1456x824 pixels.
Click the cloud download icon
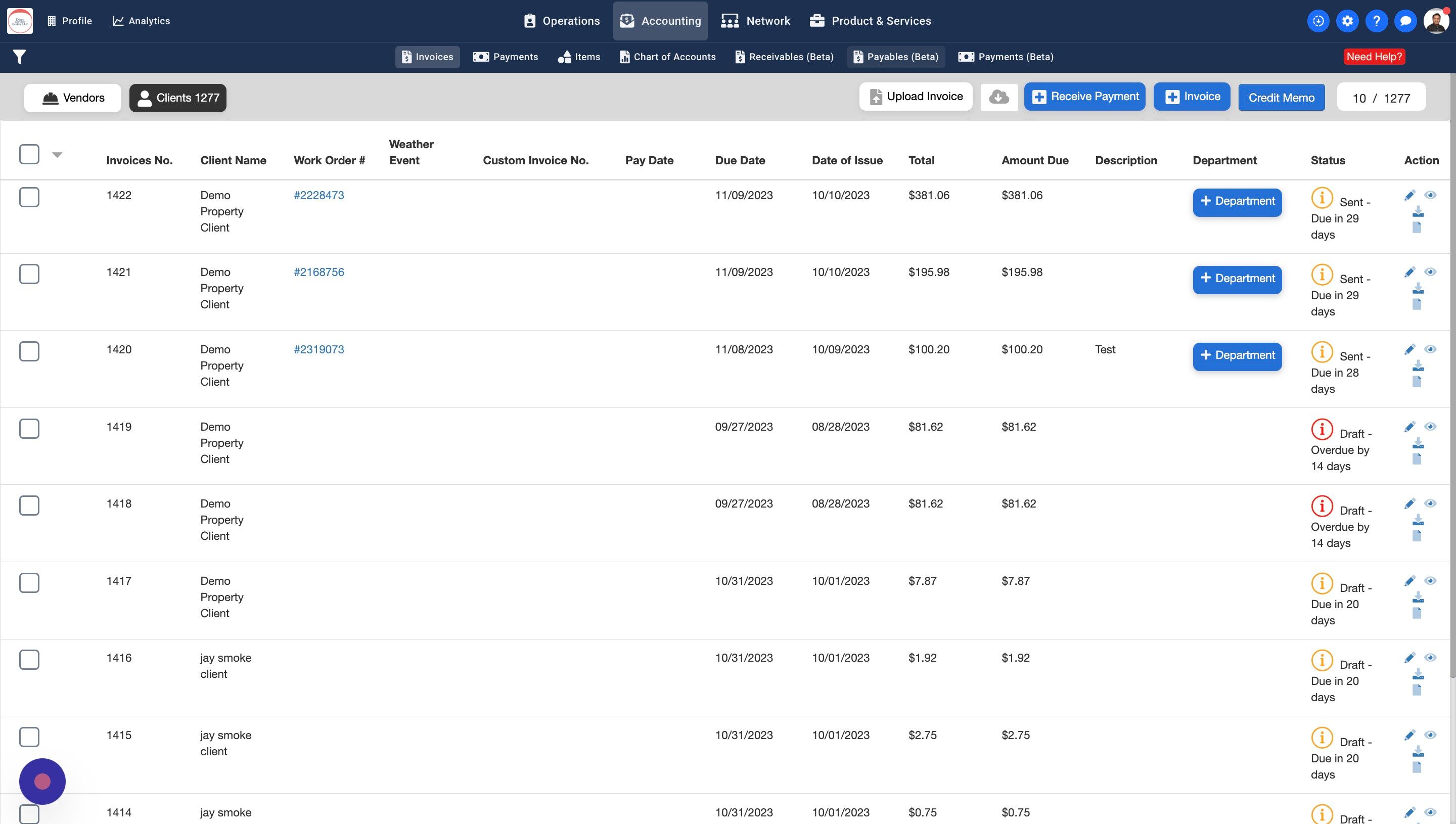click(x=999, y=97)
